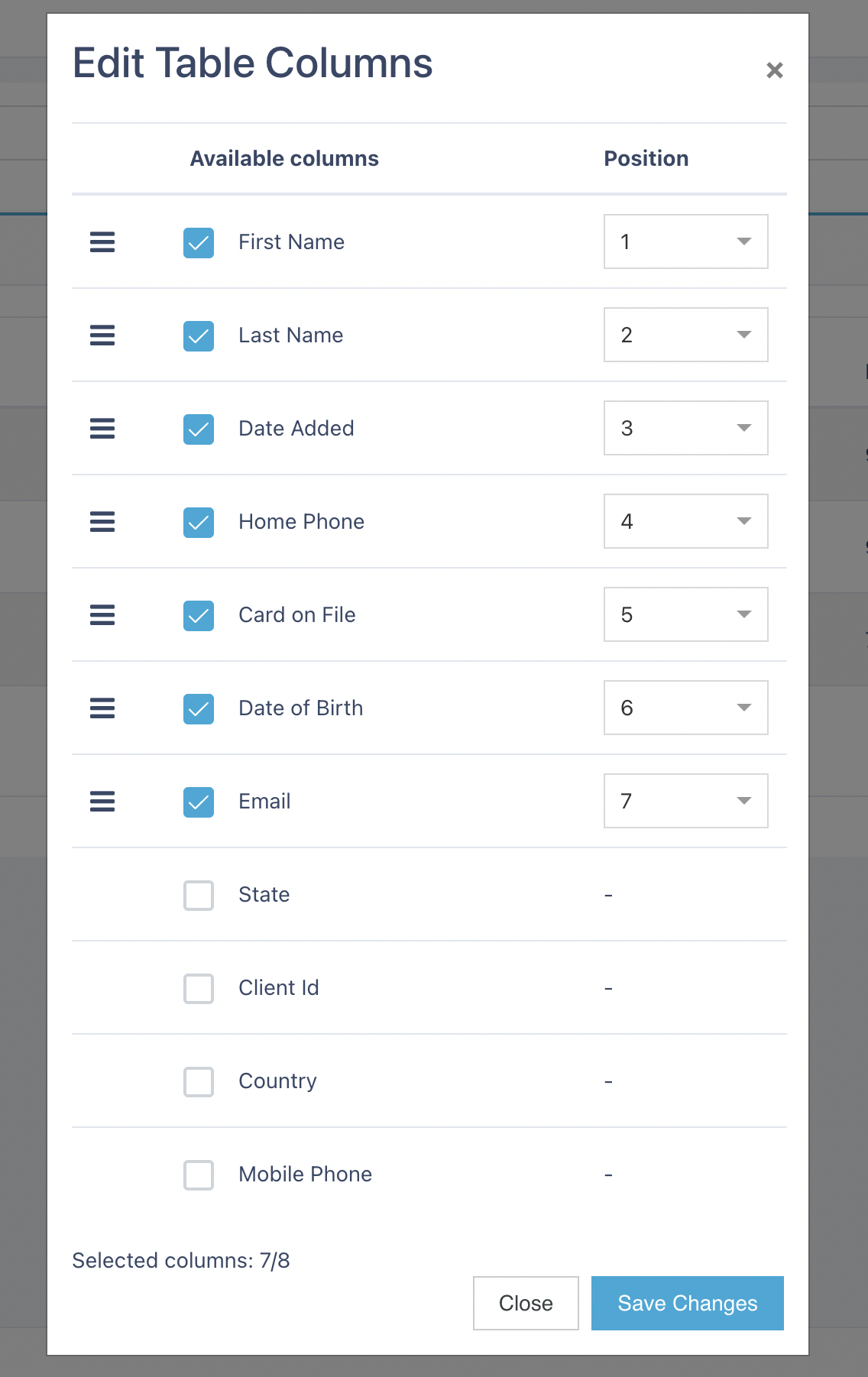Image resolution: width=868 pixels, height=1377 pixels.
Task: Check the Client Id column
Action: pyautogui.click(x=199, y=989)
